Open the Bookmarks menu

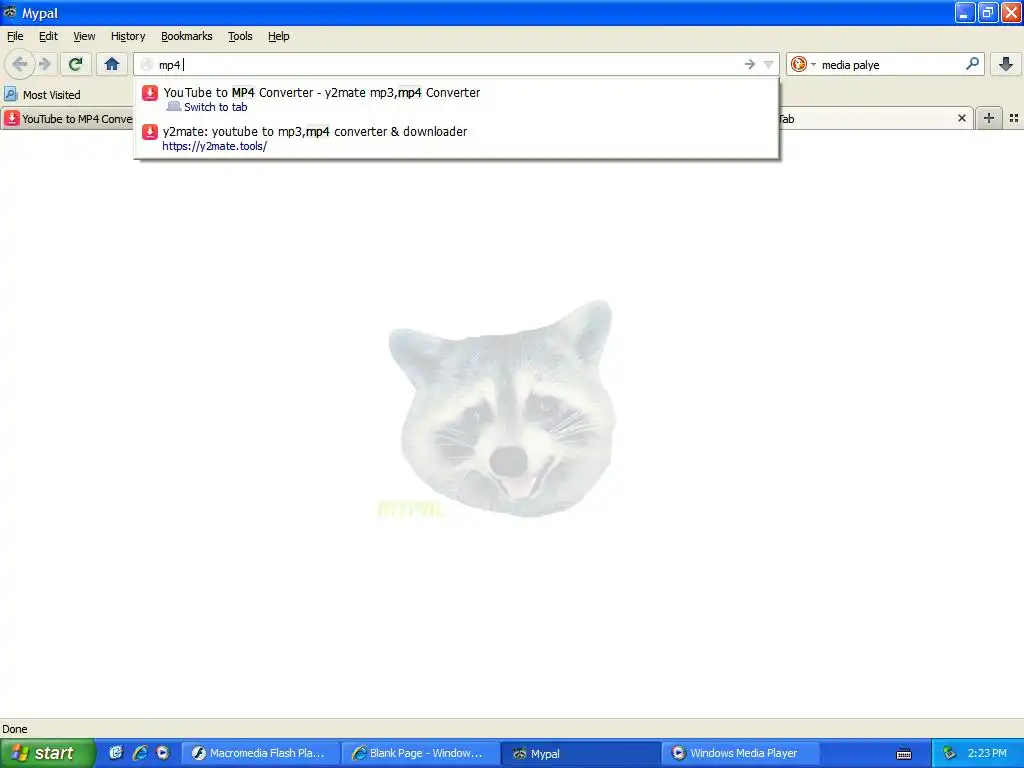(x=187, y=36)
